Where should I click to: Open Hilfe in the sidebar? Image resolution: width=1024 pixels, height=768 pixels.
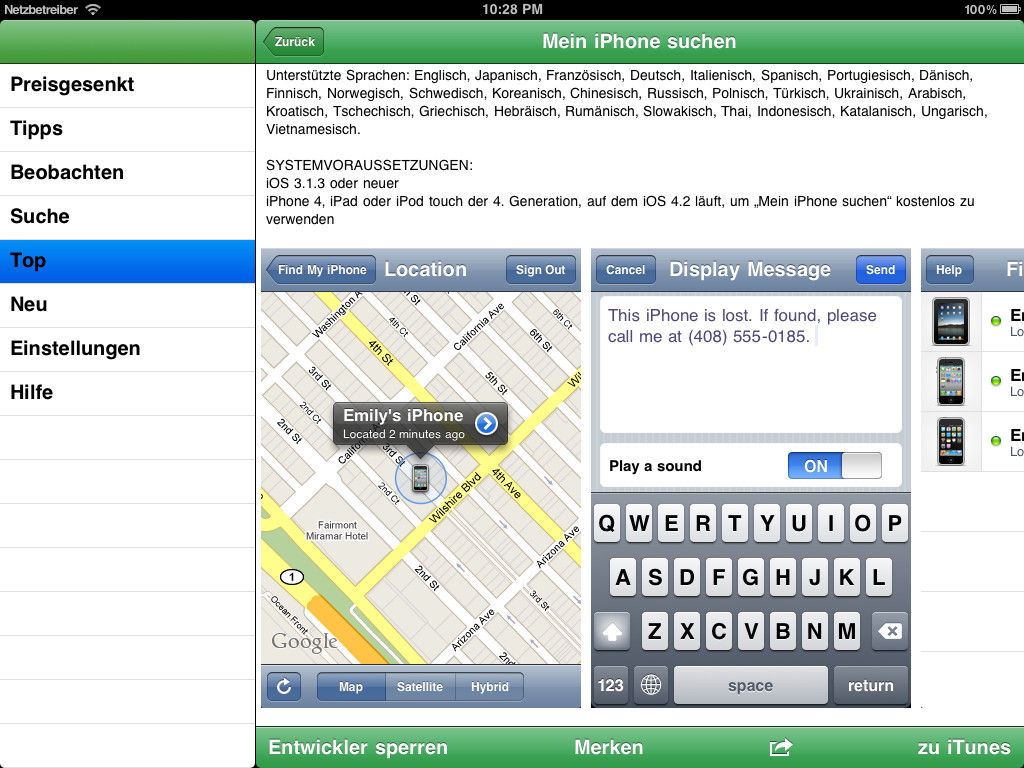127,393
